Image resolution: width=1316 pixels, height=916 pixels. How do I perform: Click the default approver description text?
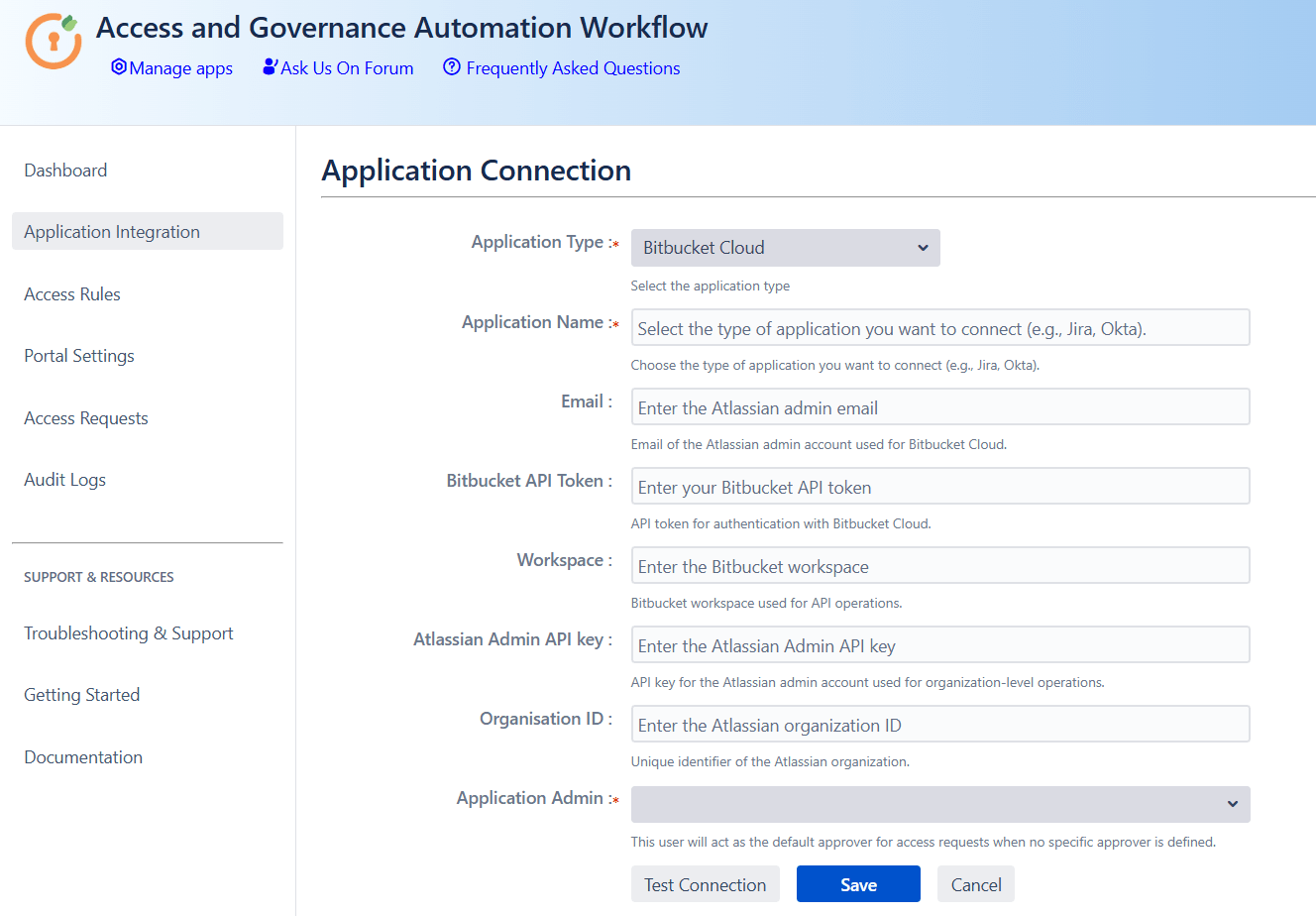click(x=924, y=842)
